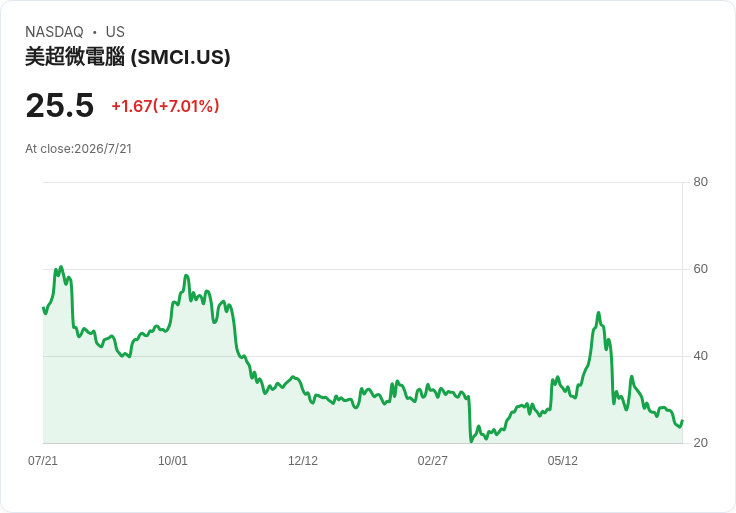Click the 07/21 x-axis date label
This screenshot has height=513, width=736.
[x=43, y=460]
